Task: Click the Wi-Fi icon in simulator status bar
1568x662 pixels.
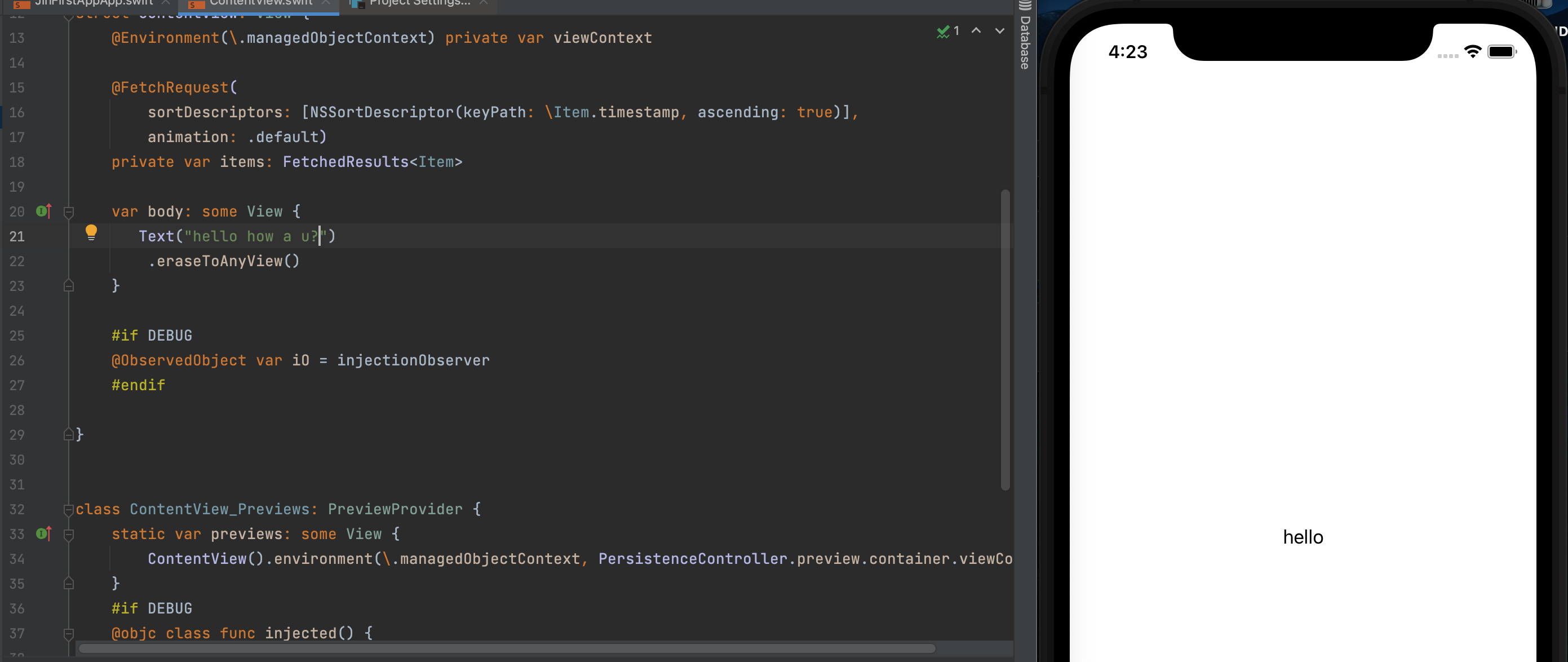Action: click(1472, 52)
